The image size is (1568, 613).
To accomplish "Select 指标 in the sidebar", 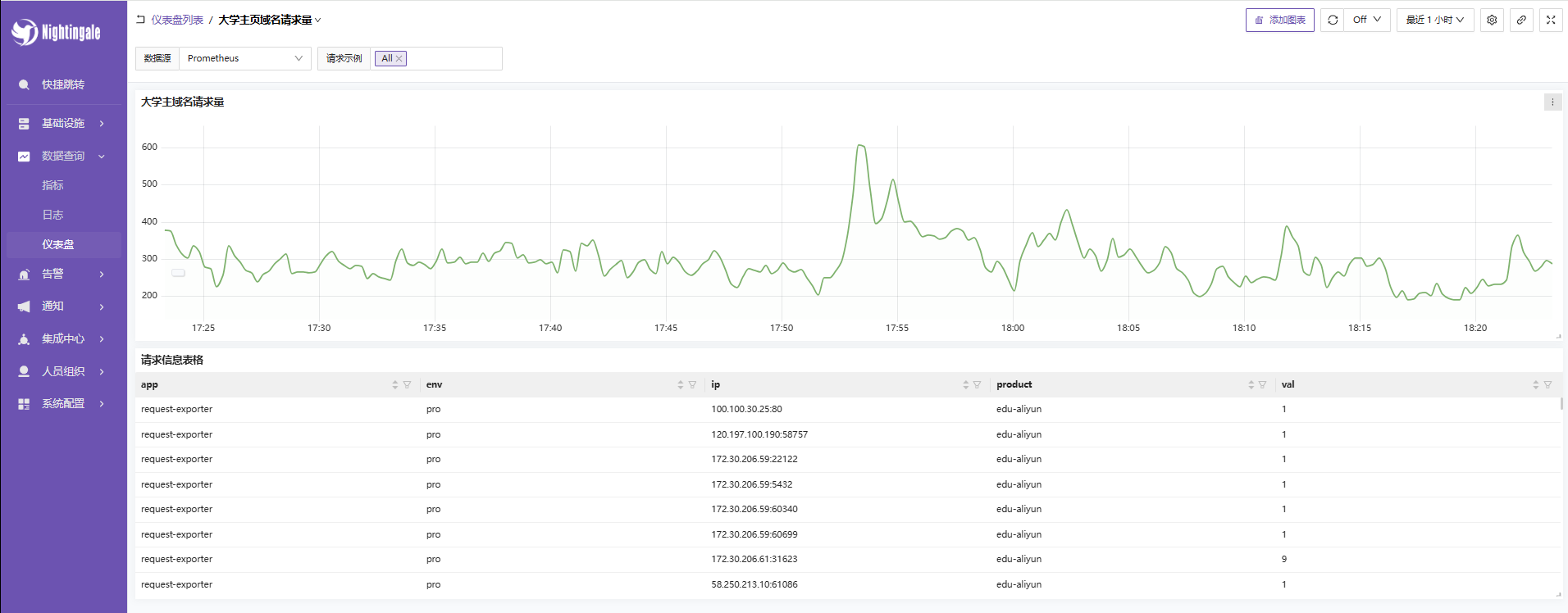I will 53,185.
